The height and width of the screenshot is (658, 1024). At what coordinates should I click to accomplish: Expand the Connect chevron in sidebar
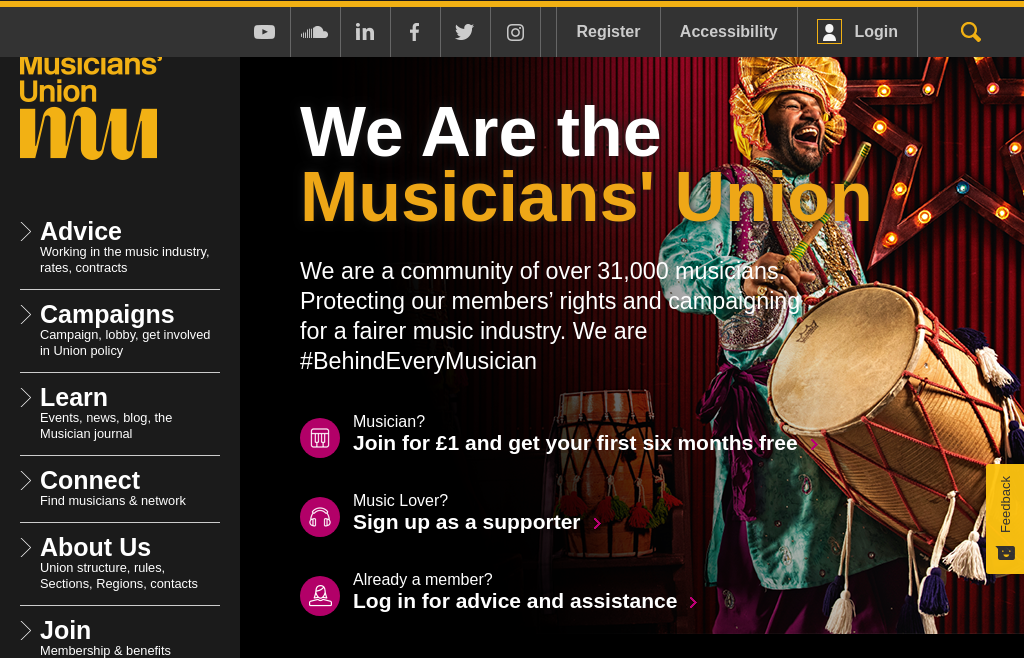[x=25, y=480]
